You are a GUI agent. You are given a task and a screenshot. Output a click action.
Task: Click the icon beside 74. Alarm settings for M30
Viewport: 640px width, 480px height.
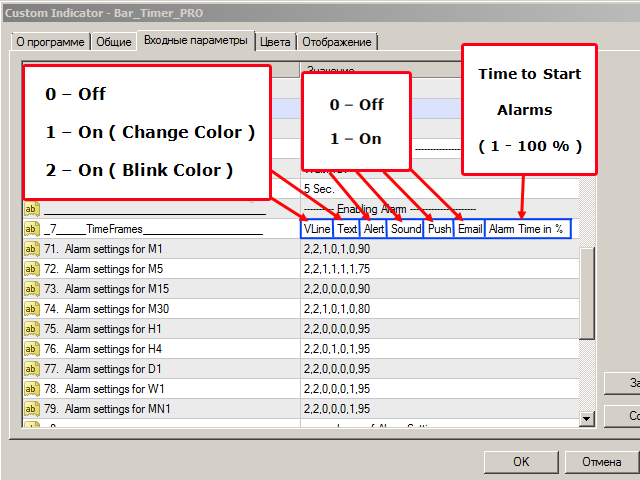pos(31,309)
